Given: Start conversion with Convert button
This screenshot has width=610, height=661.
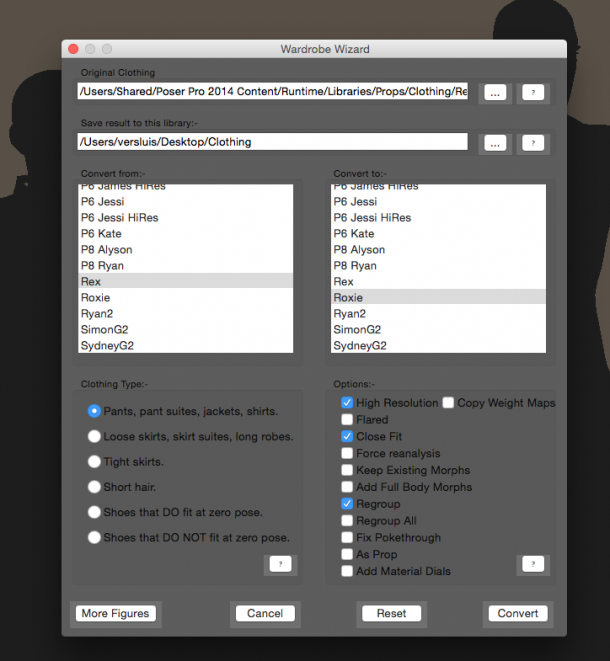Looking at the screenshot, I should coord(518,613).
